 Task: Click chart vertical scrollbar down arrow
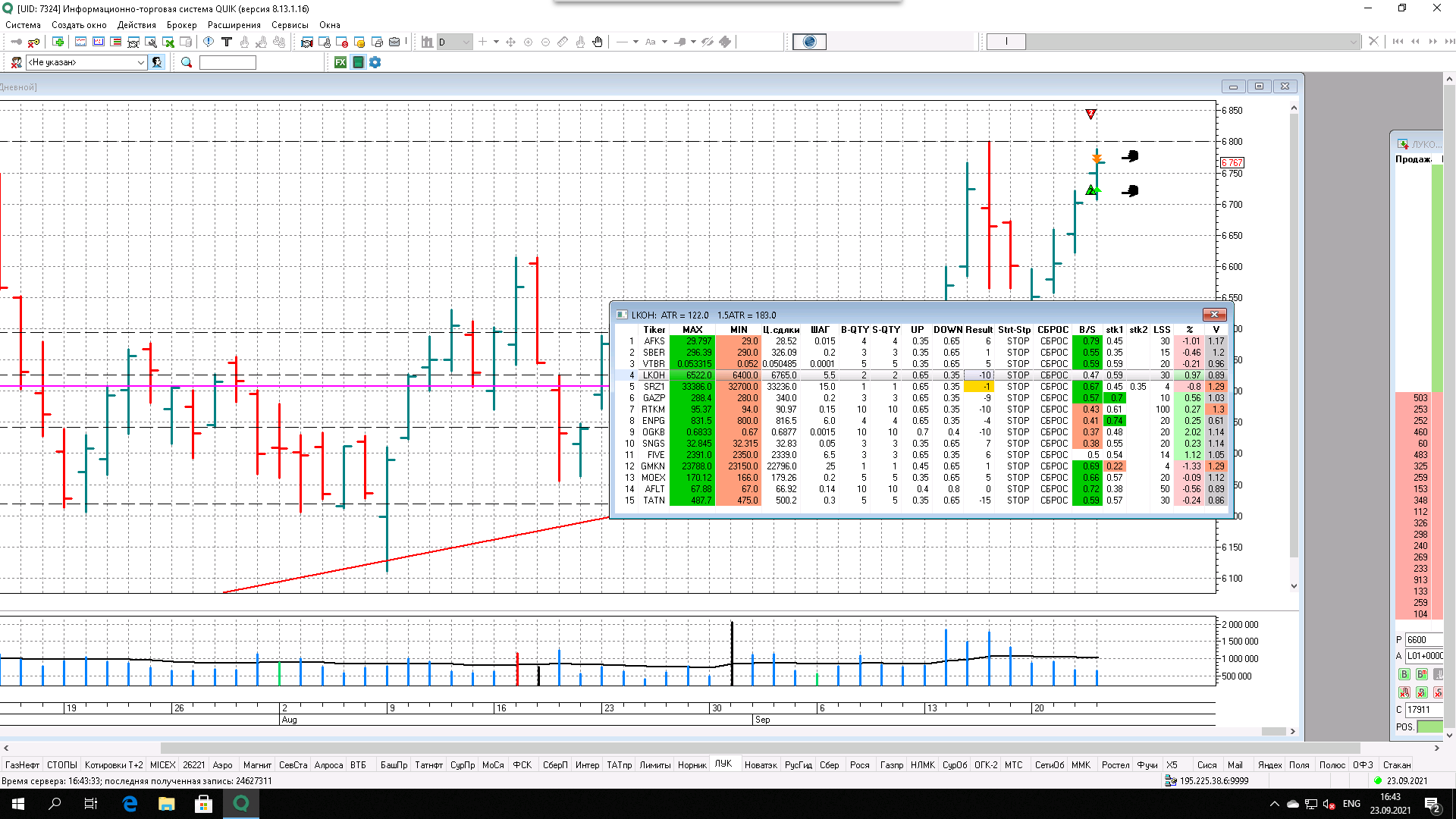point(1294,585)
